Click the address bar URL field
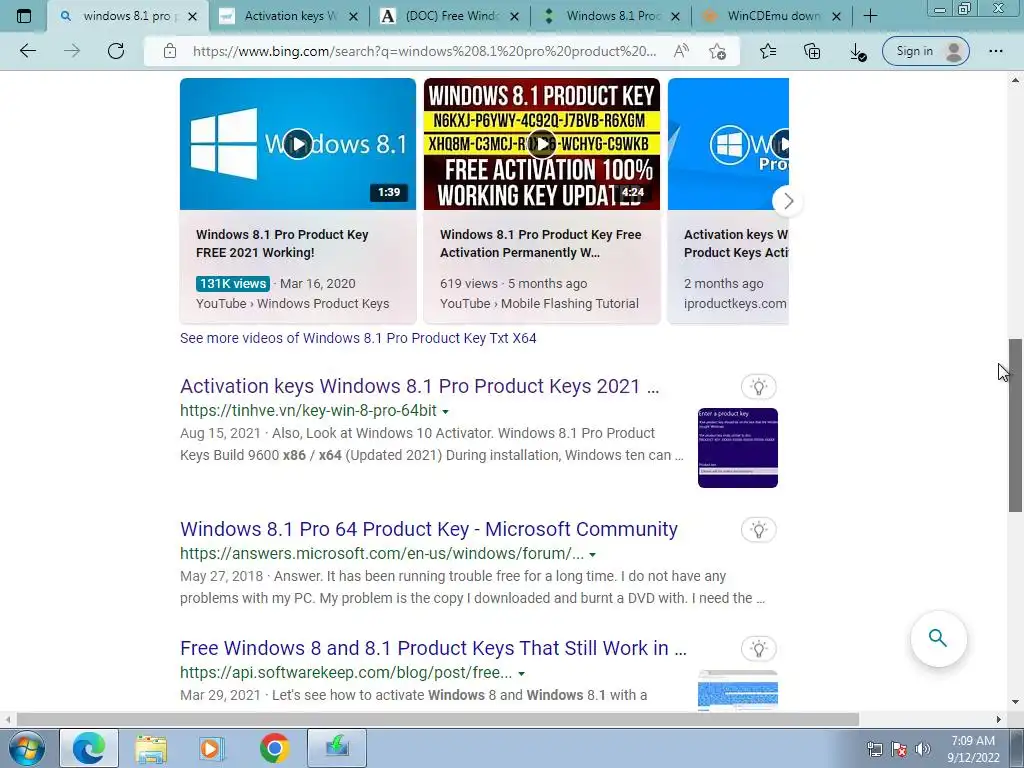 coord(424,51)
